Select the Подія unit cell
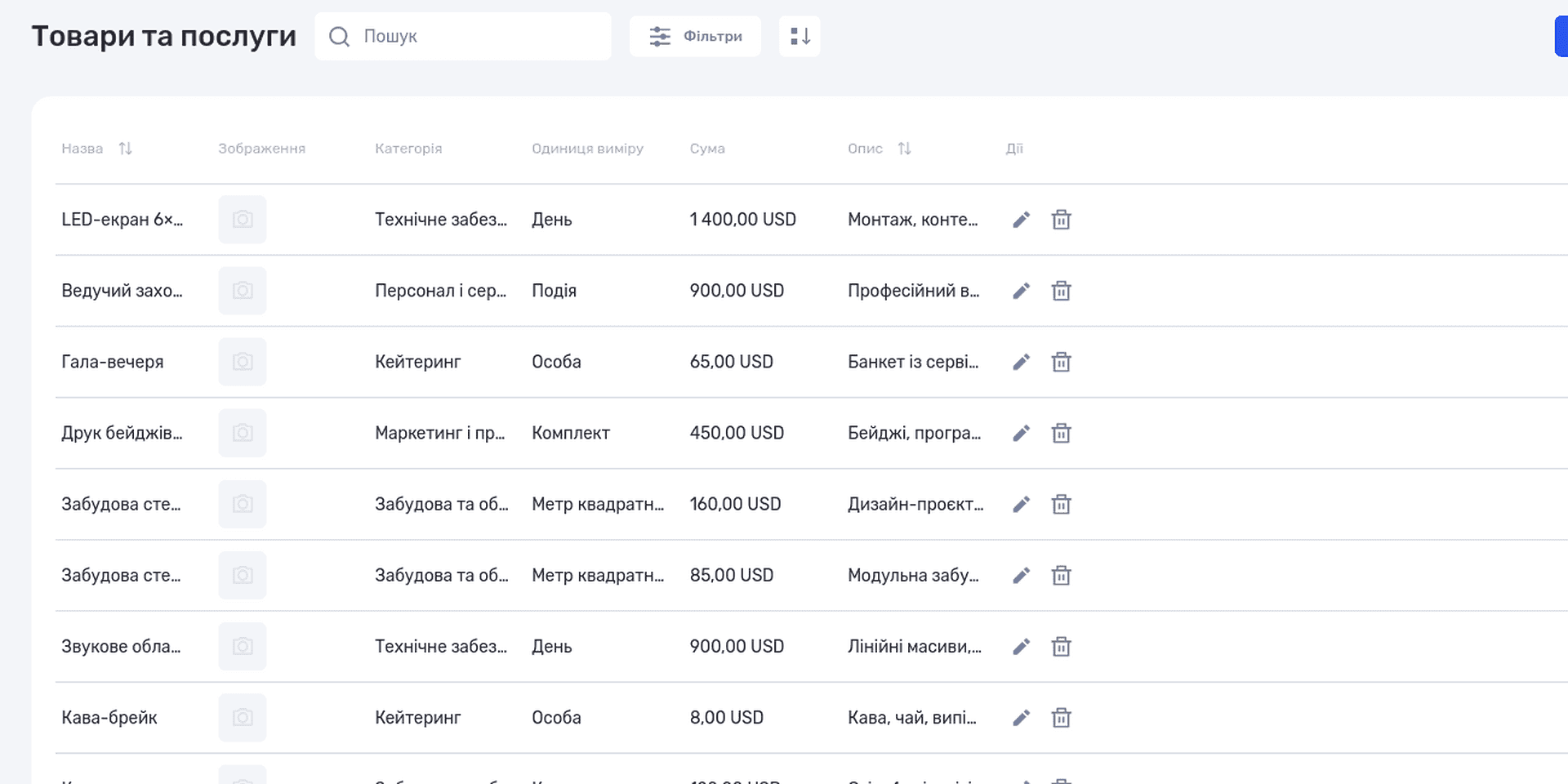1568x784 pixels. 555,291
